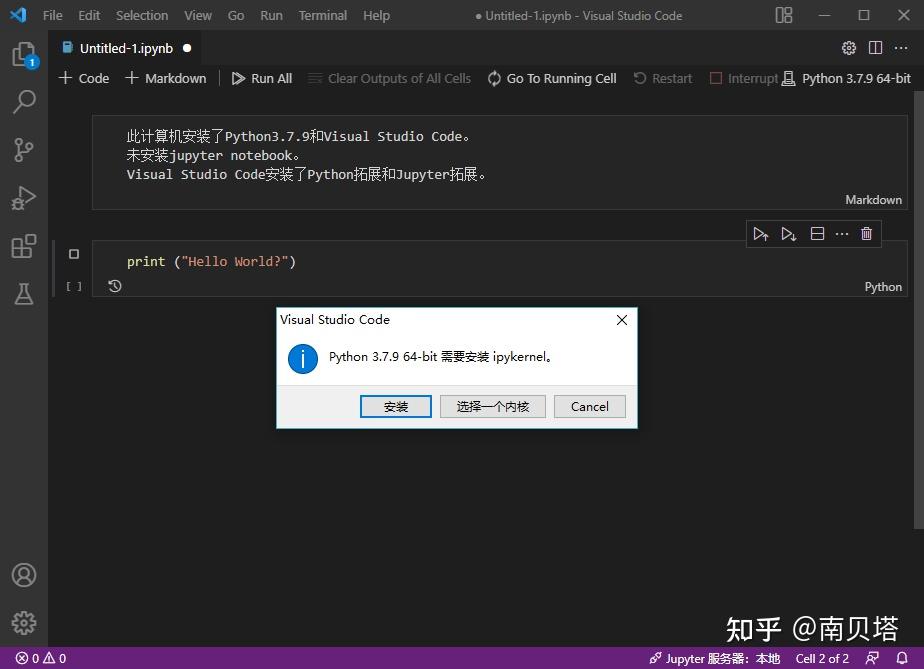Screen dimensions: 924x669
Task: Open the Extensions view
Action: point(24,245)
